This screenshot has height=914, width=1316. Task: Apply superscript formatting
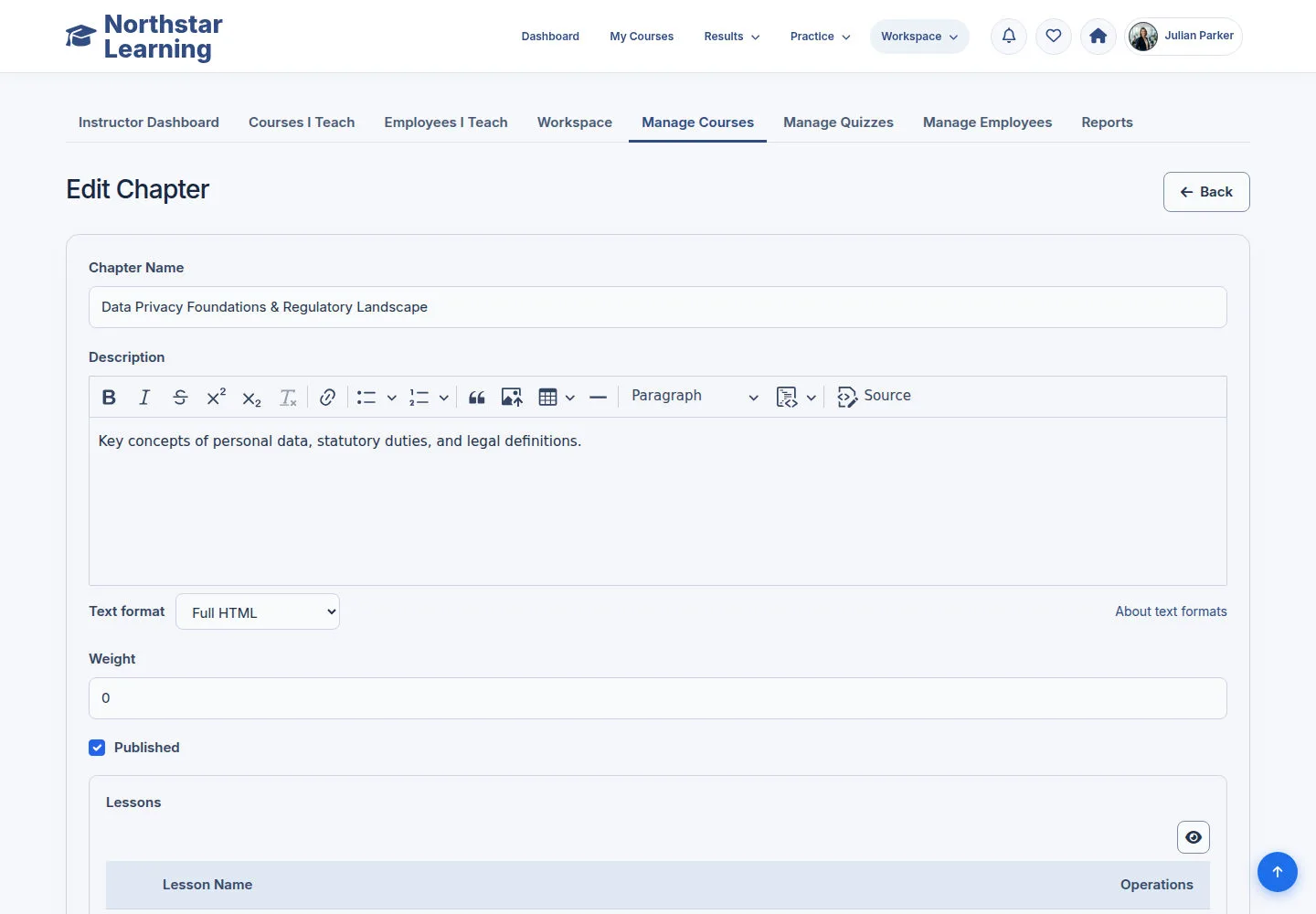point(216,397)
